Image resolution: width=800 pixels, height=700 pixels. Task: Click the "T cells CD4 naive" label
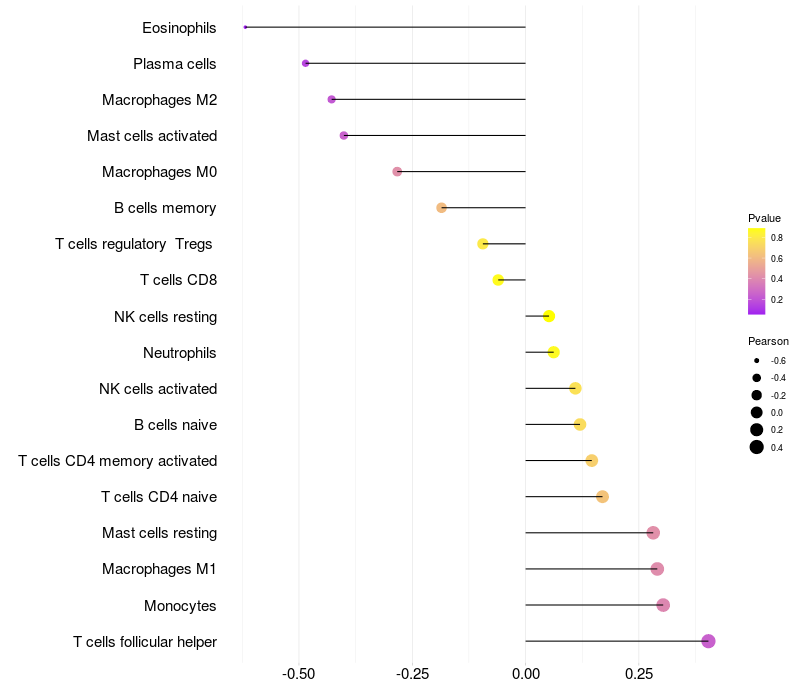pyautogui.click(x=159, y=497)
